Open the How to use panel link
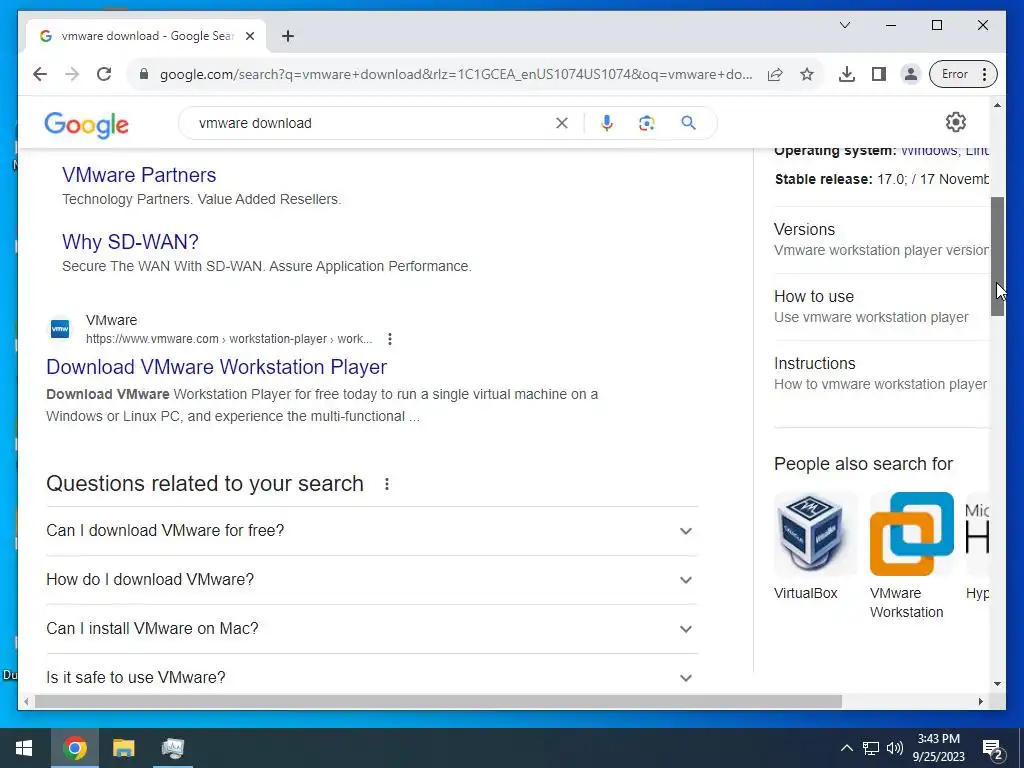 pyautogui.click(x=814, y=296)
